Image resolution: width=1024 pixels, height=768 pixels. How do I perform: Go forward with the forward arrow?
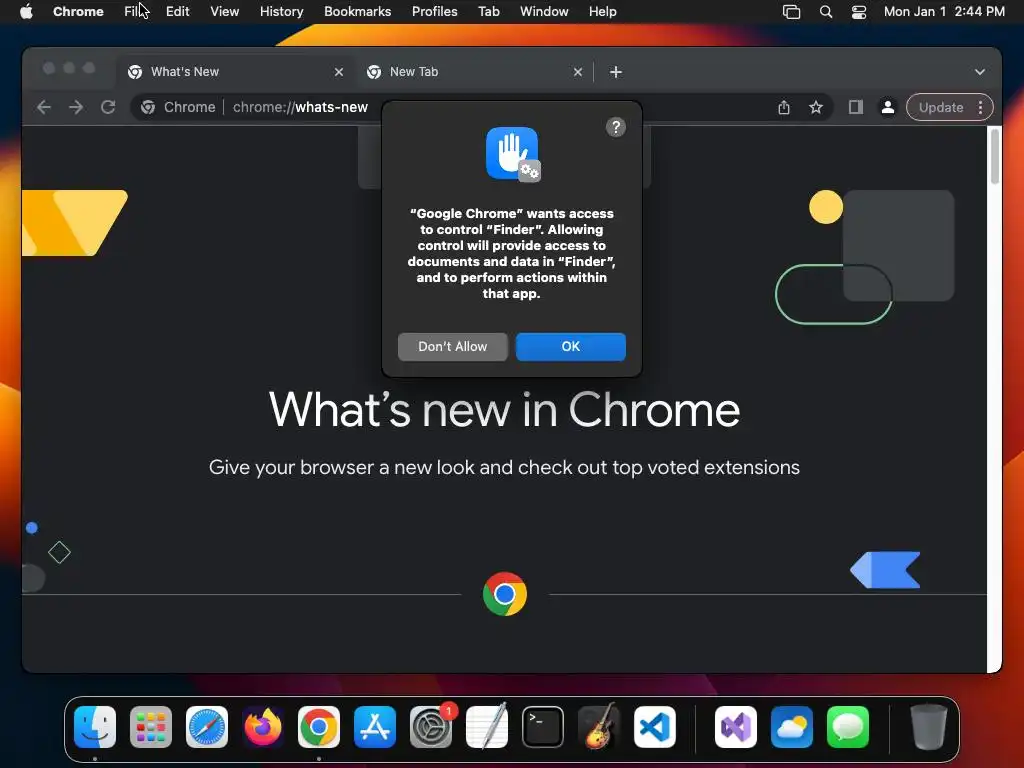76,107
